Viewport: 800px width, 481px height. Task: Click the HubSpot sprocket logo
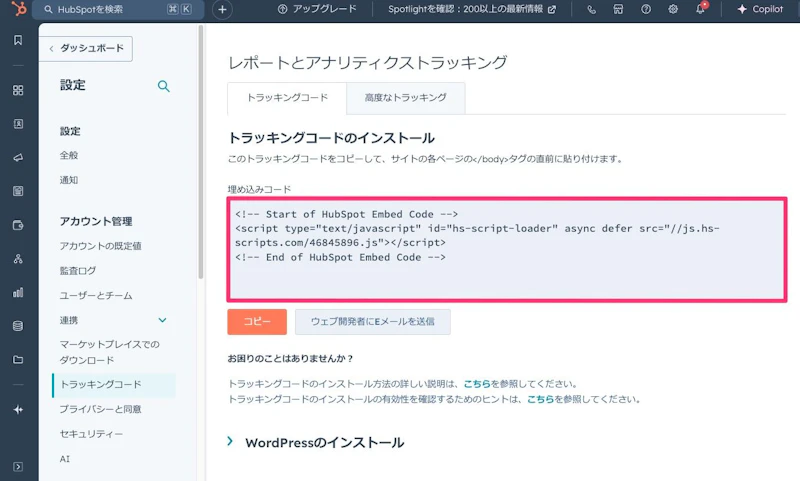(x=18, y=8)
